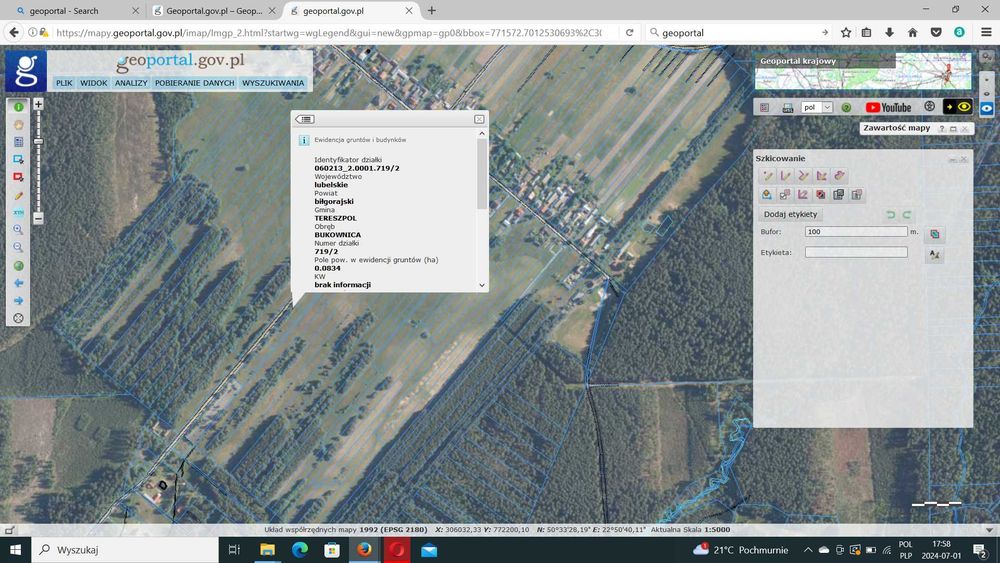Screen dimensions: 1000x563
Task: Open the PLIK menu
Action: tap(64, 83)
